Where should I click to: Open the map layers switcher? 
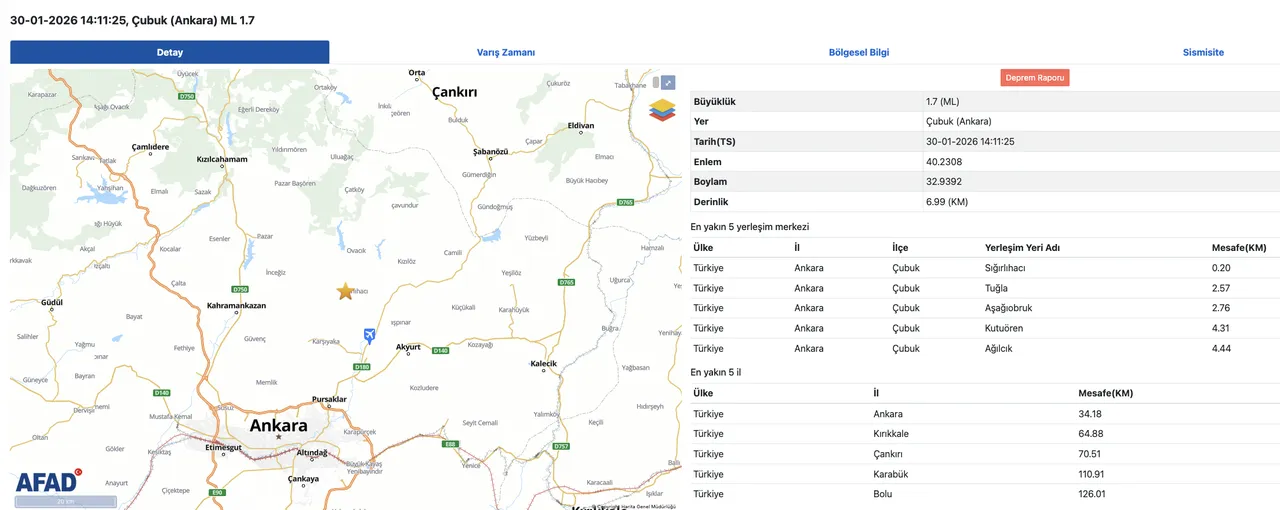(x=662, y=109)
